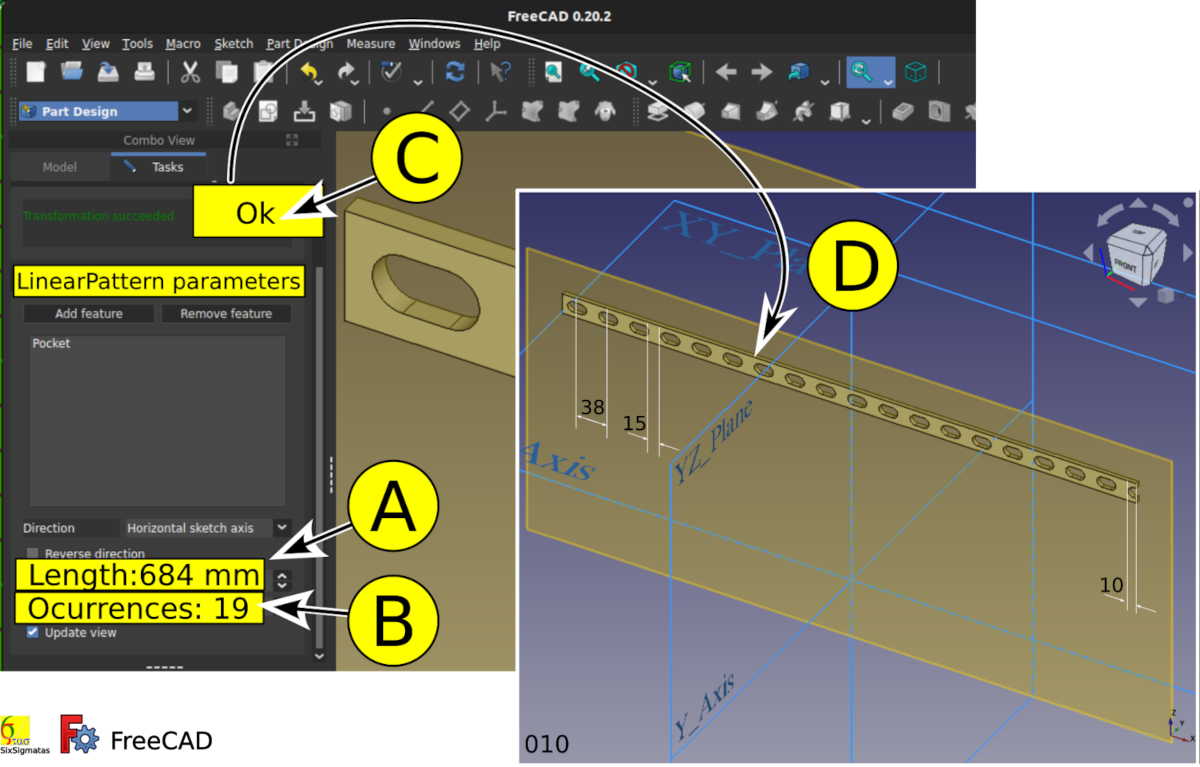Click the Create Sketch icon
This screenshot has width=1200, height=767.
point(269,111)
